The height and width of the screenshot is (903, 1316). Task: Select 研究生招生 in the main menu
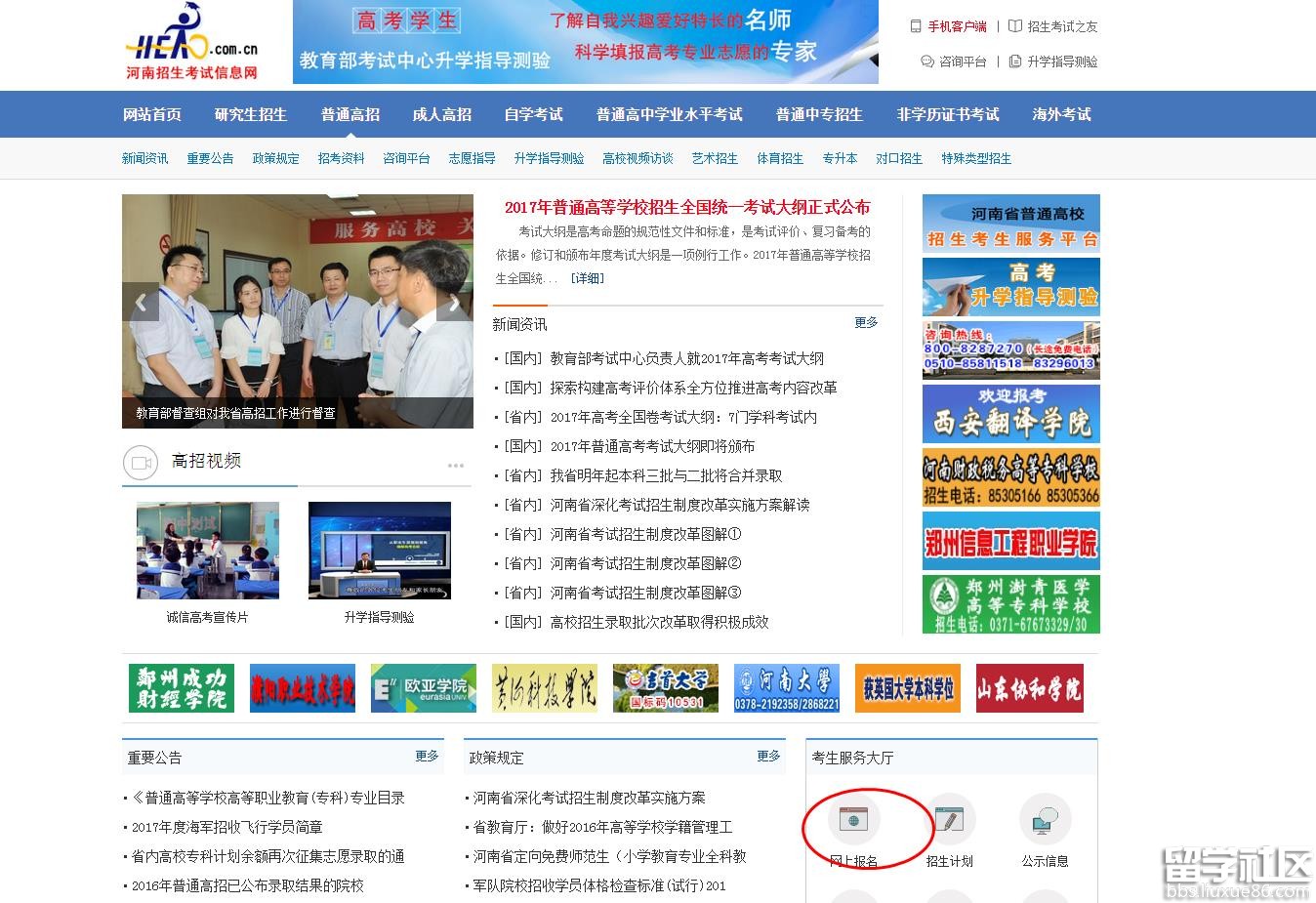(251, 114)
